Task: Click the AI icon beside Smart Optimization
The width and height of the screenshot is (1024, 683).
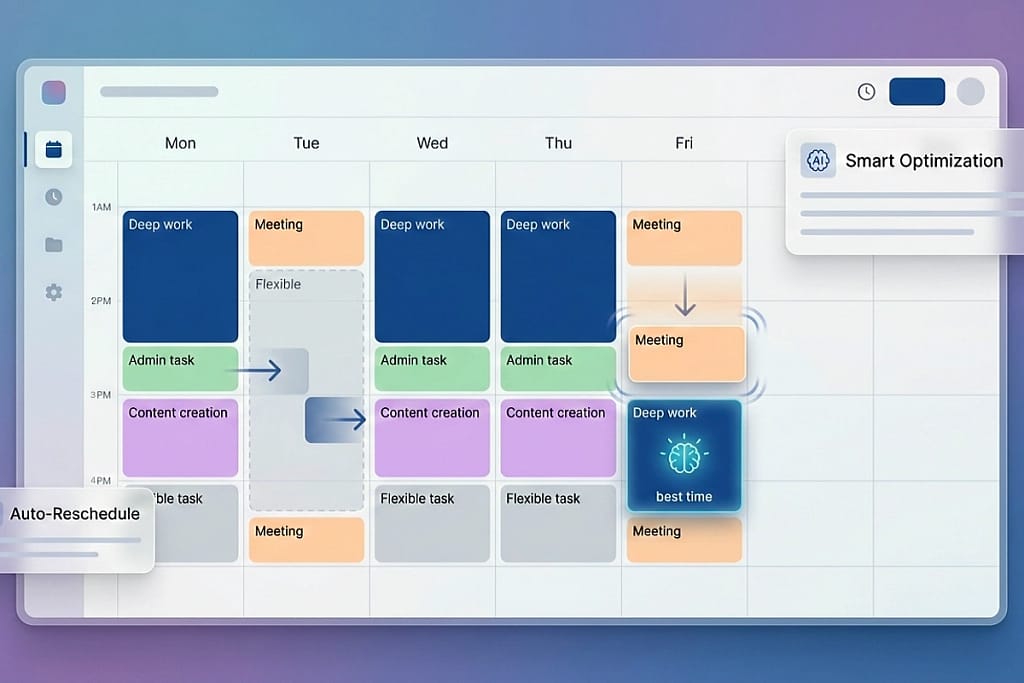Action: pos(818,160)
